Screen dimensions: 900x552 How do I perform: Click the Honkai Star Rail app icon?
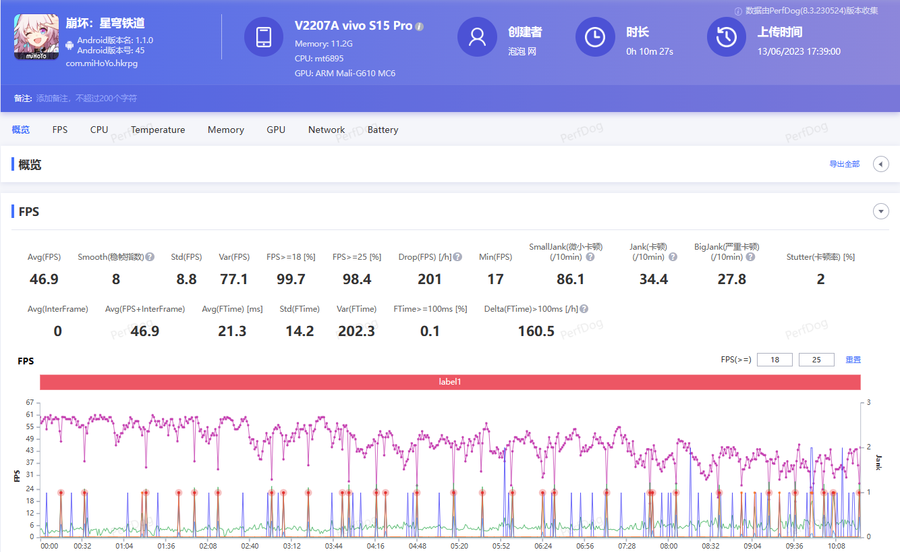pos(36,37)
